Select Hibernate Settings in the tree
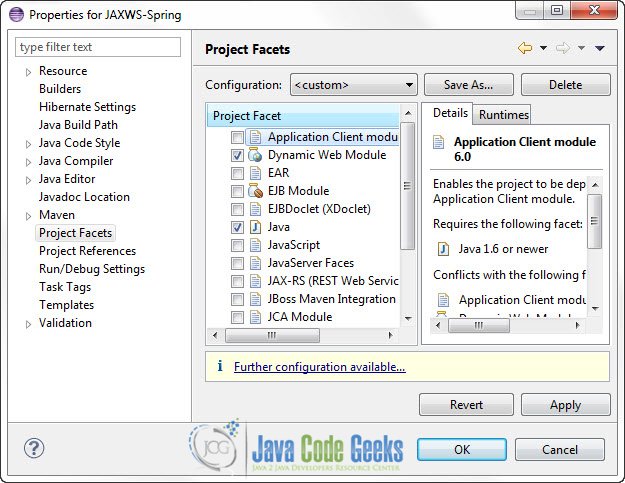This screenshot has width=625, height=483. point(87,107)
